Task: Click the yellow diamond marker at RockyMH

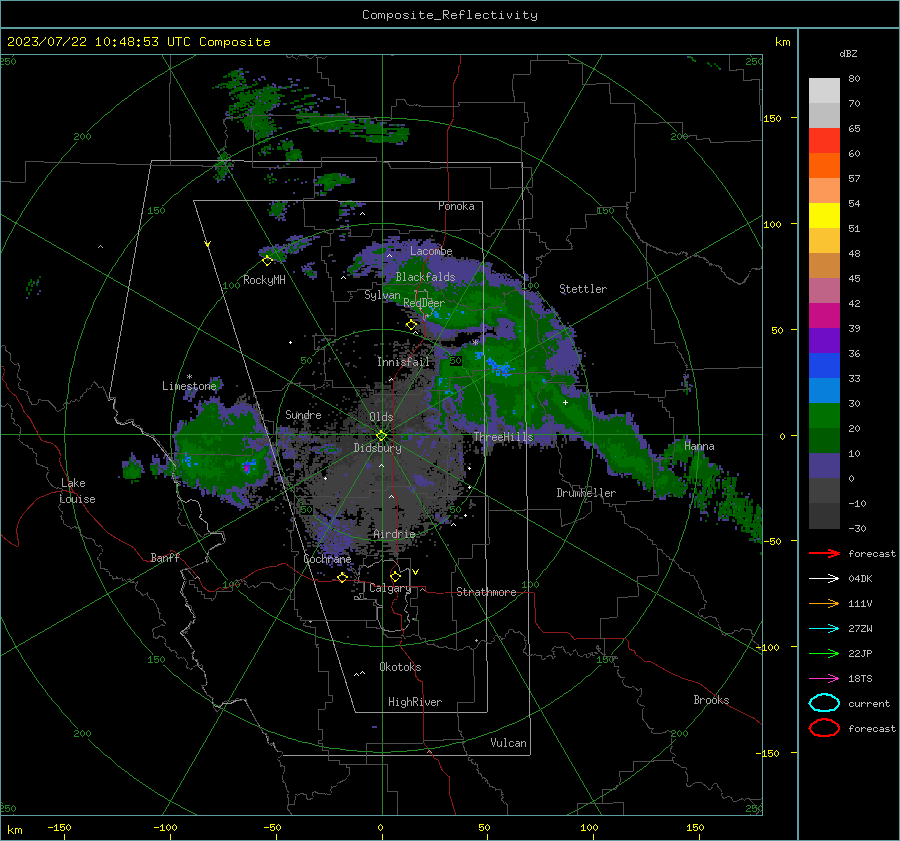Action: [x=267, y=261]
